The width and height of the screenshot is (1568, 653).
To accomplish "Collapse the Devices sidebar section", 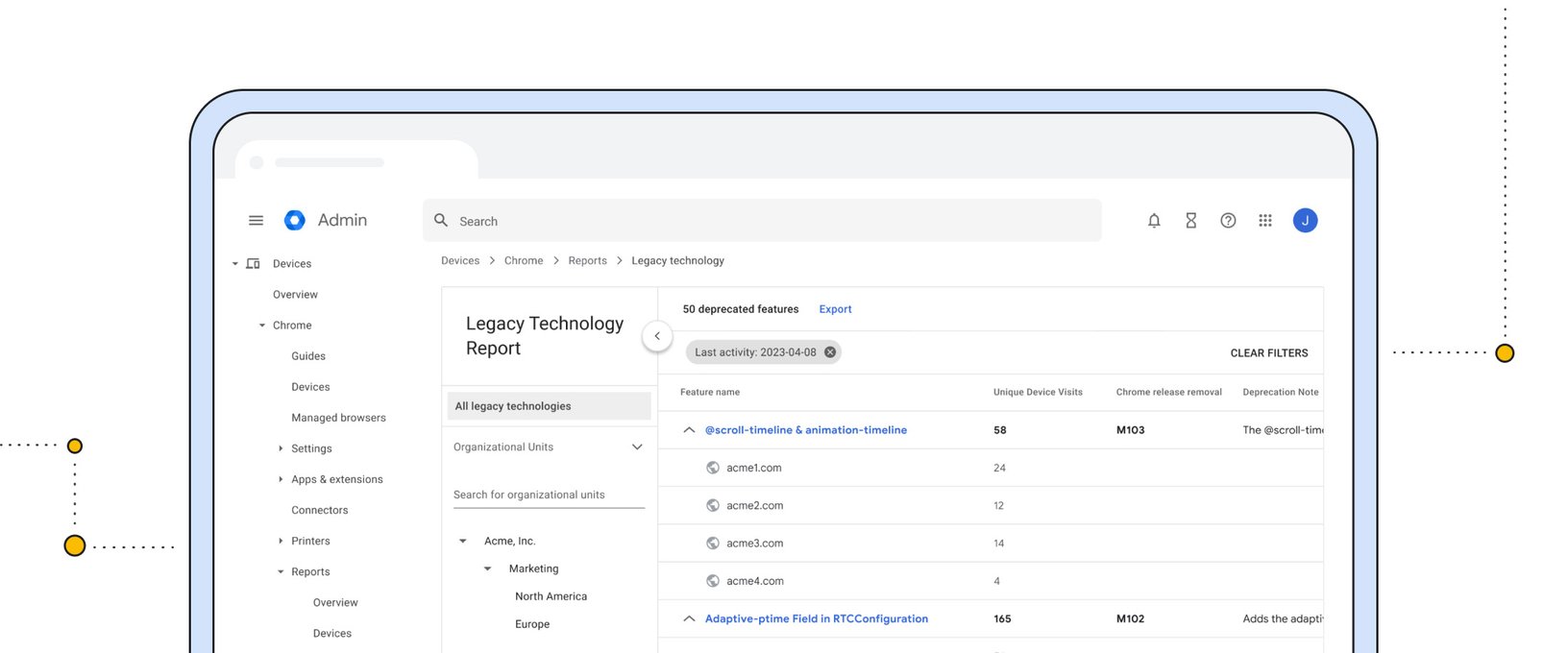I will pyautogui.click(x=234, y=264).
